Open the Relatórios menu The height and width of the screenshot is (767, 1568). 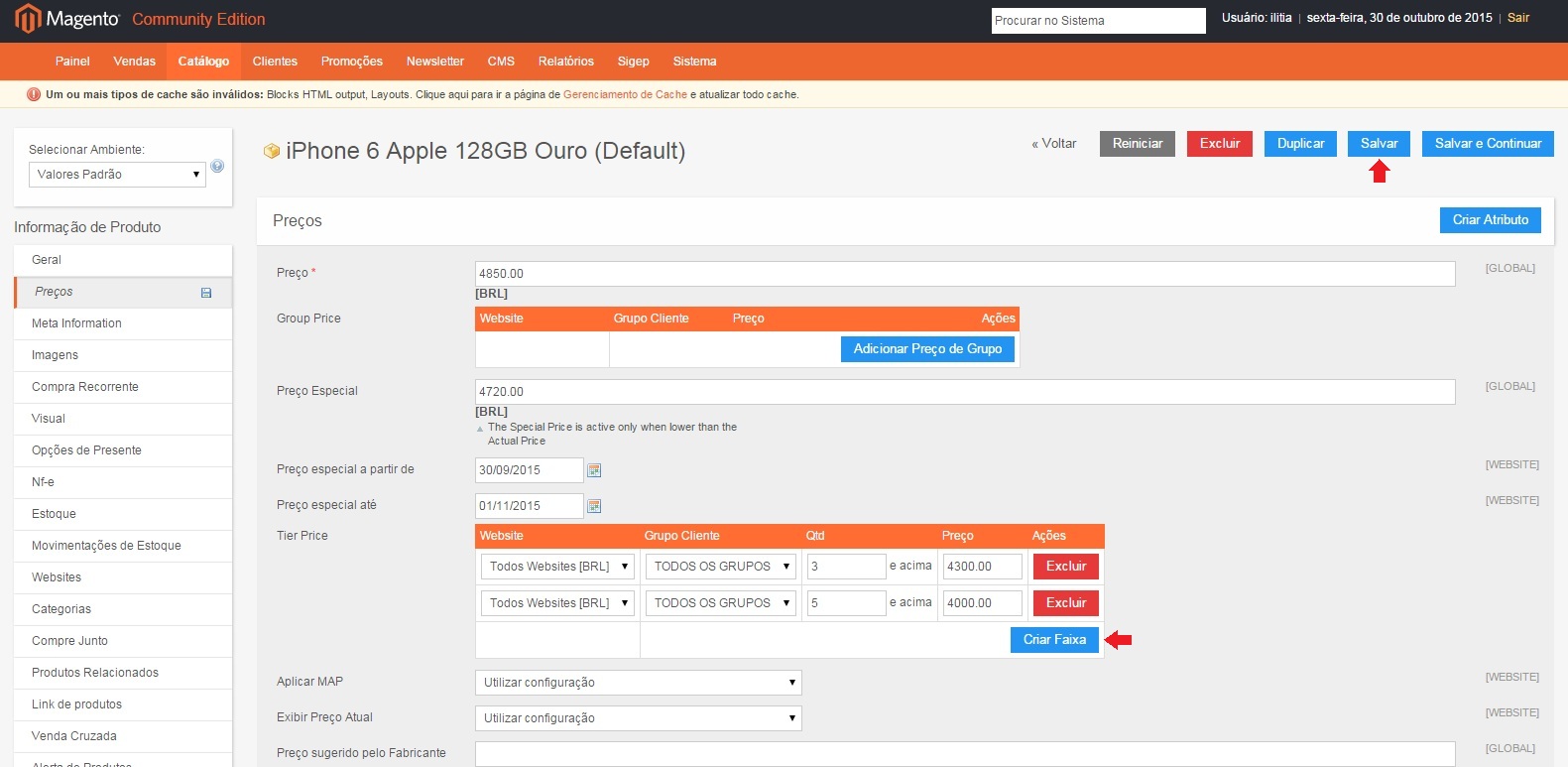tap(566, 62)
